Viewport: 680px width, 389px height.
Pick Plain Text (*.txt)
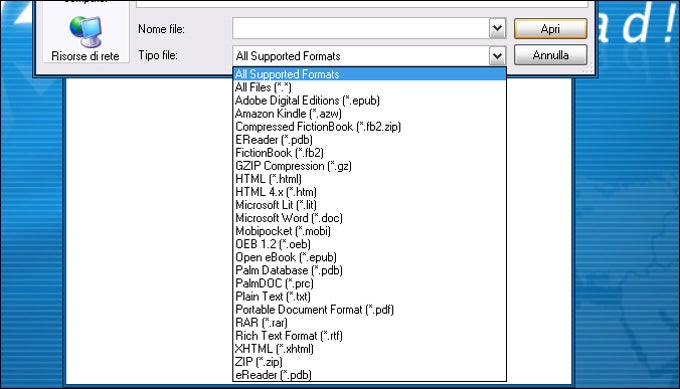369,296
